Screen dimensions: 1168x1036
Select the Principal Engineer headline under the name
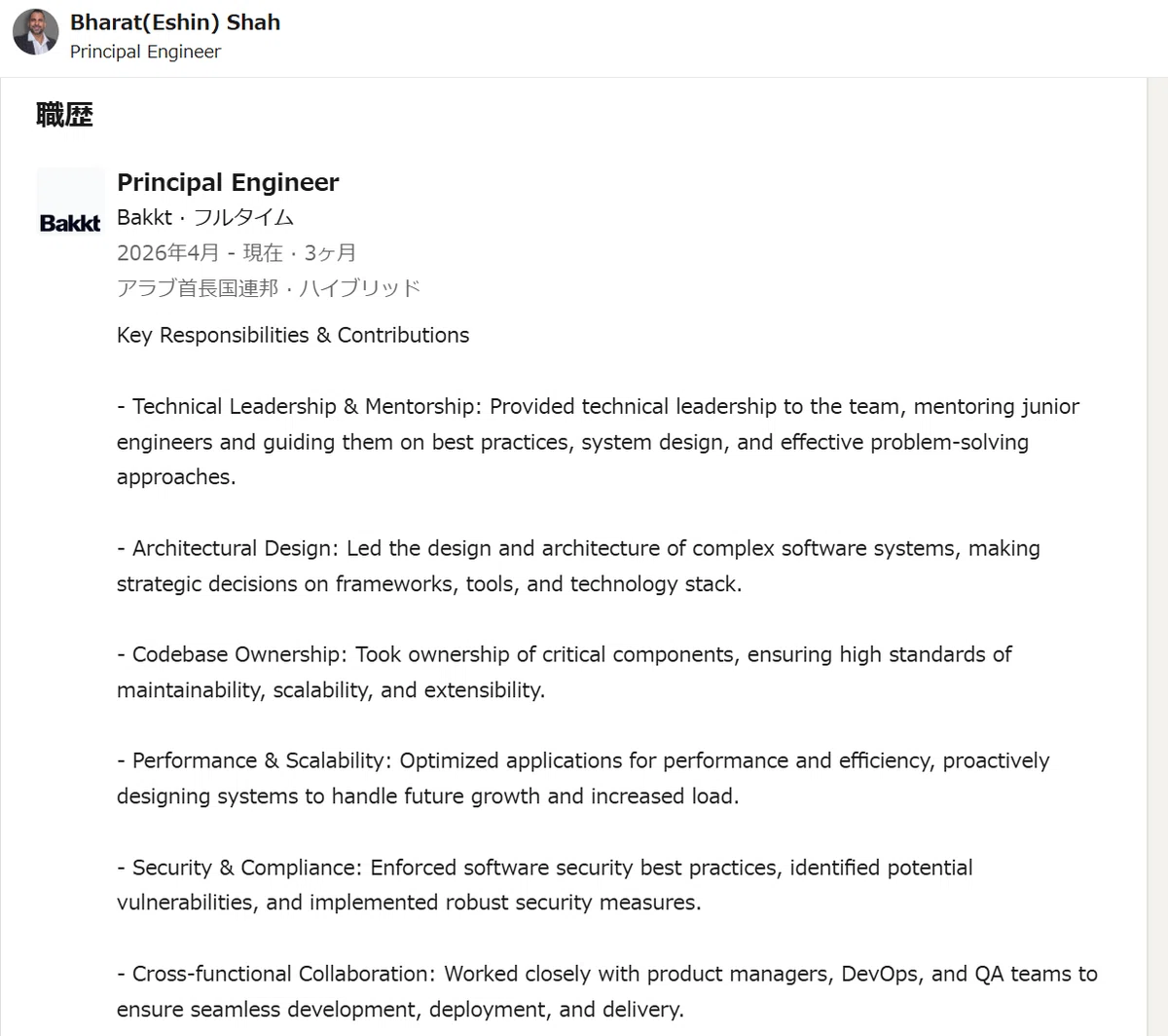(145, 52)
